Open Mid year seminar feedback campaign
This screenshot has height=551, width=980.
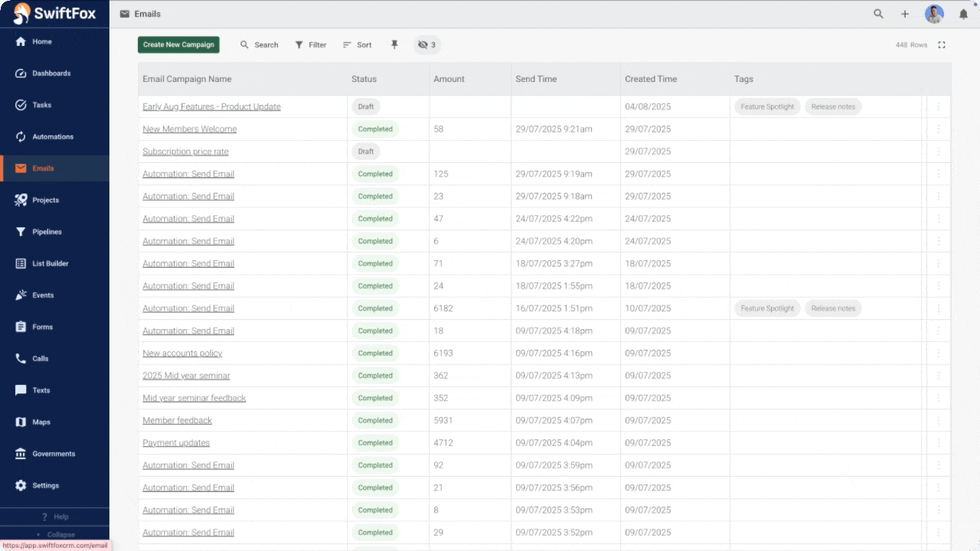click(x=194, y=398)
